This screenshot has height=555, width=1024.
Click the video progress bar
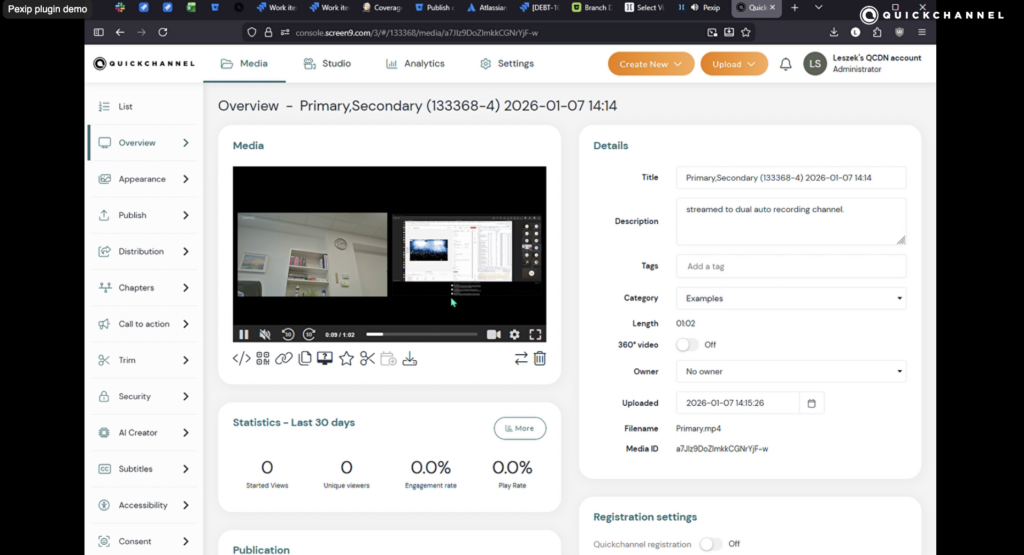pyautogui.click(x=421, y=334)
